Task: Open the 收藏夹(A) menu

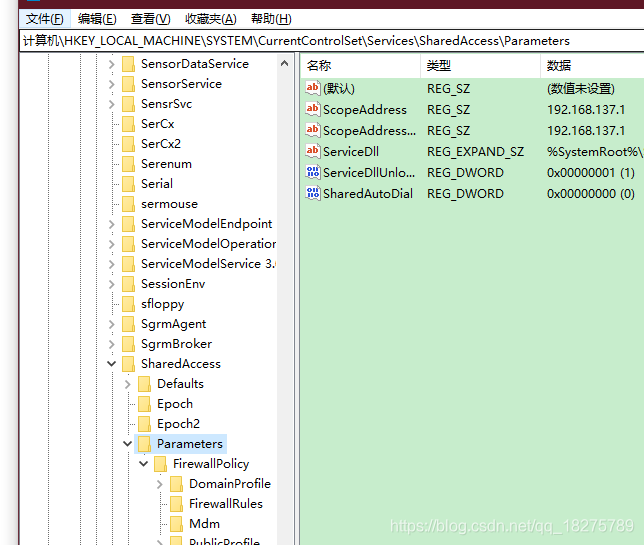Action: (x=210, y=19)
